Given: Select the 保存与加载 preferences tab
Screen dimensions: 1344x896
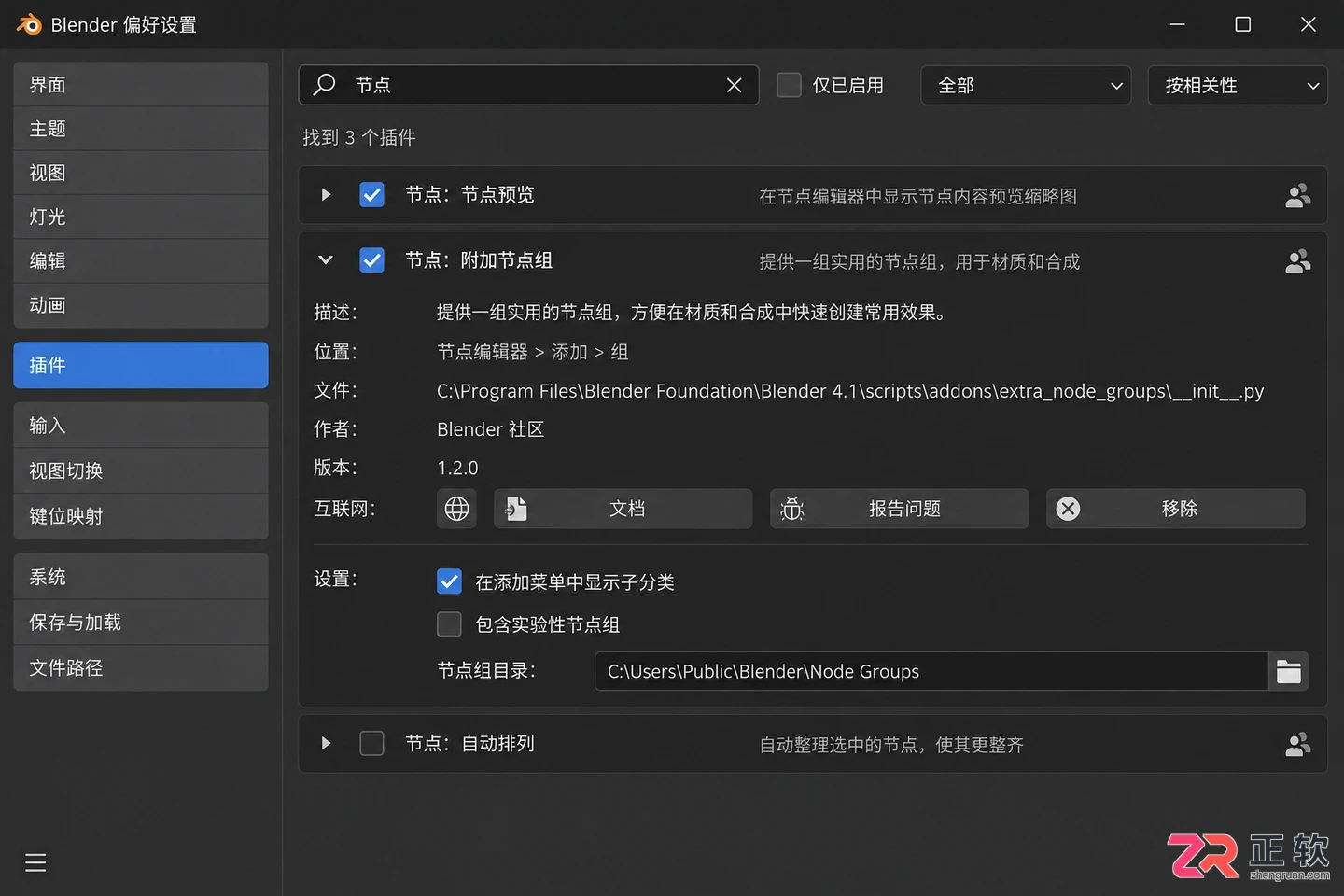Looking at the screenshot, I should 141,623.
